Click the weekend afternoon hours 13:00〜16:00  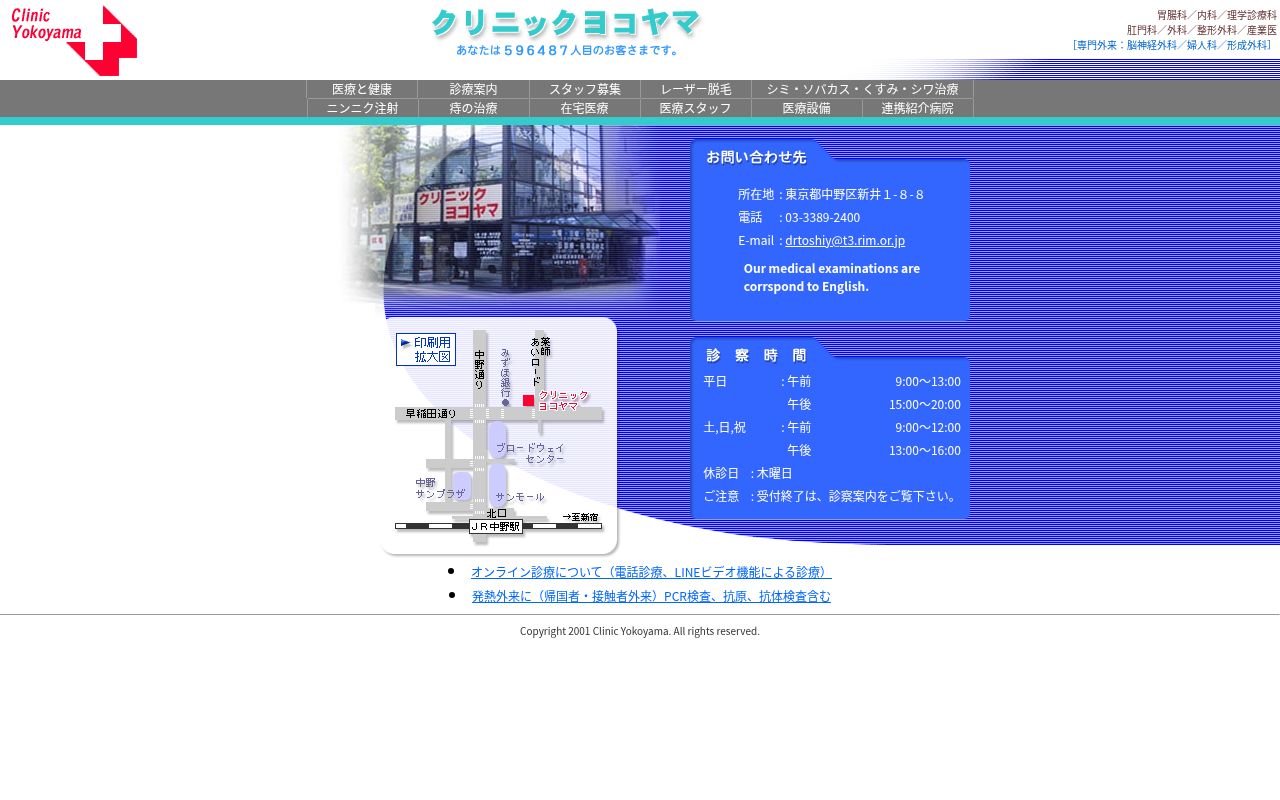pyautogui.click(x=925, y=450)
